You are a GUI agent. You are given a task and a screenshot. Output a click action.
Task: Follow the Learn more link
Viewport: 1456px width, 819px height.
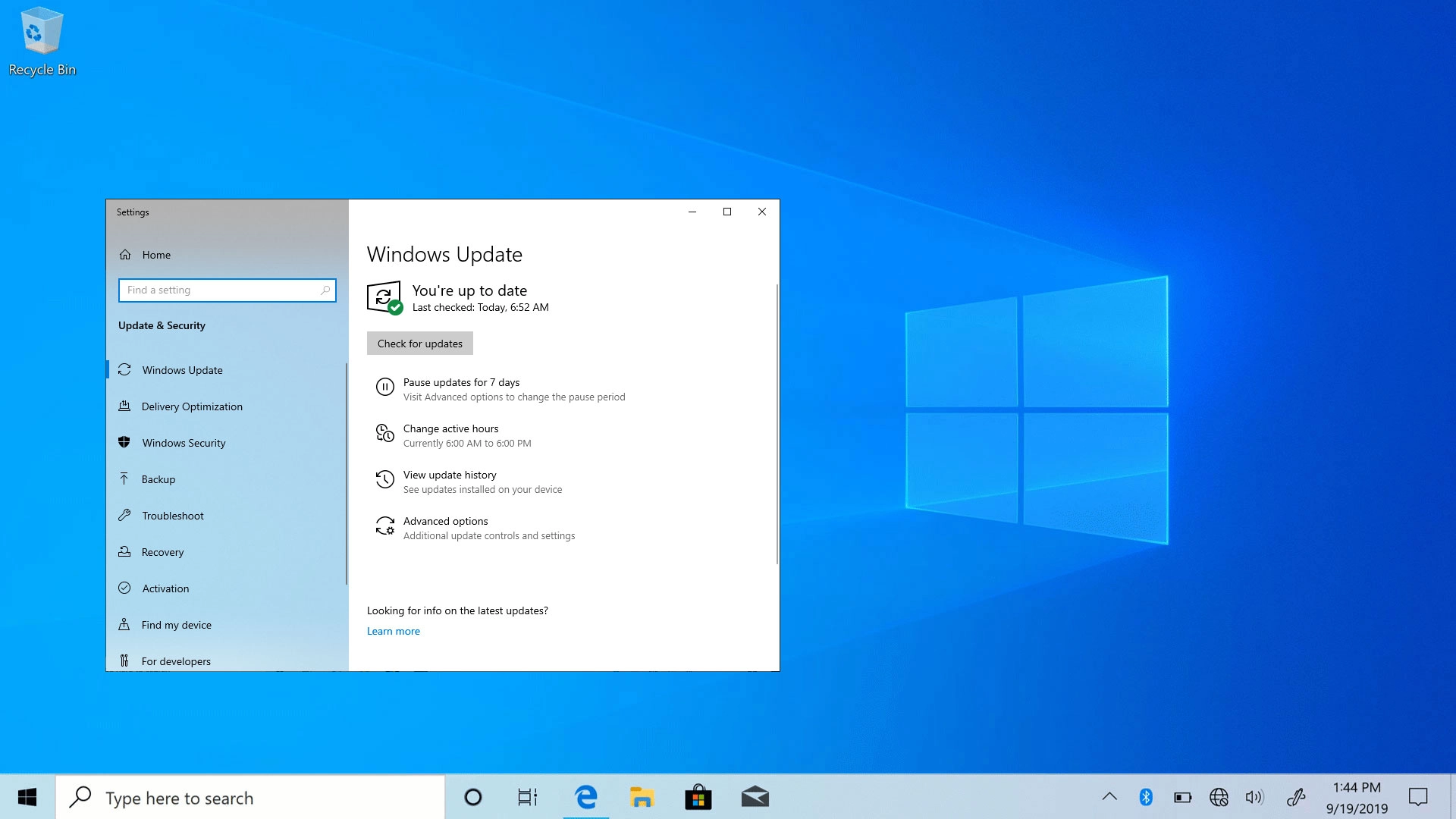(393, 631)
